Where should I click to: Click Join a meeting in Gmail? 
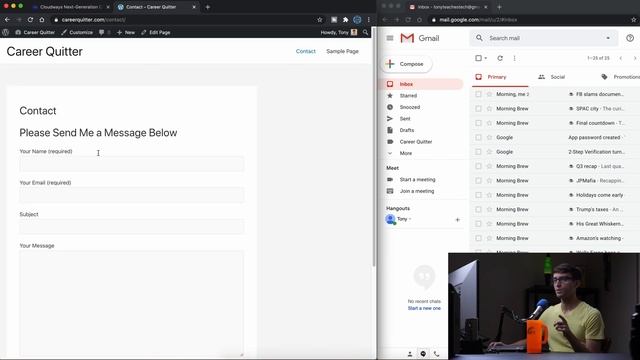tap(417, 191)
